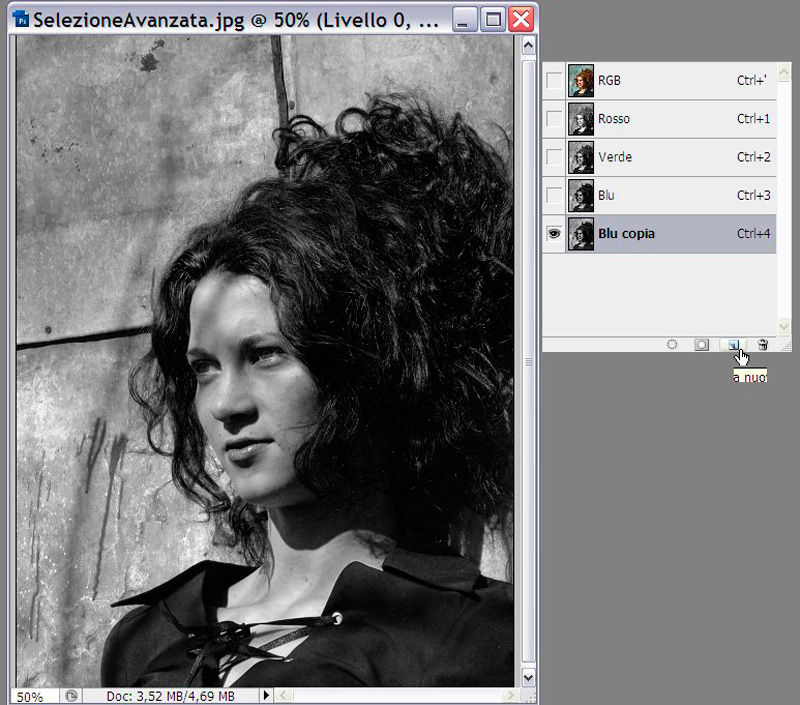Show the RGB composite channel

(553, 80)
